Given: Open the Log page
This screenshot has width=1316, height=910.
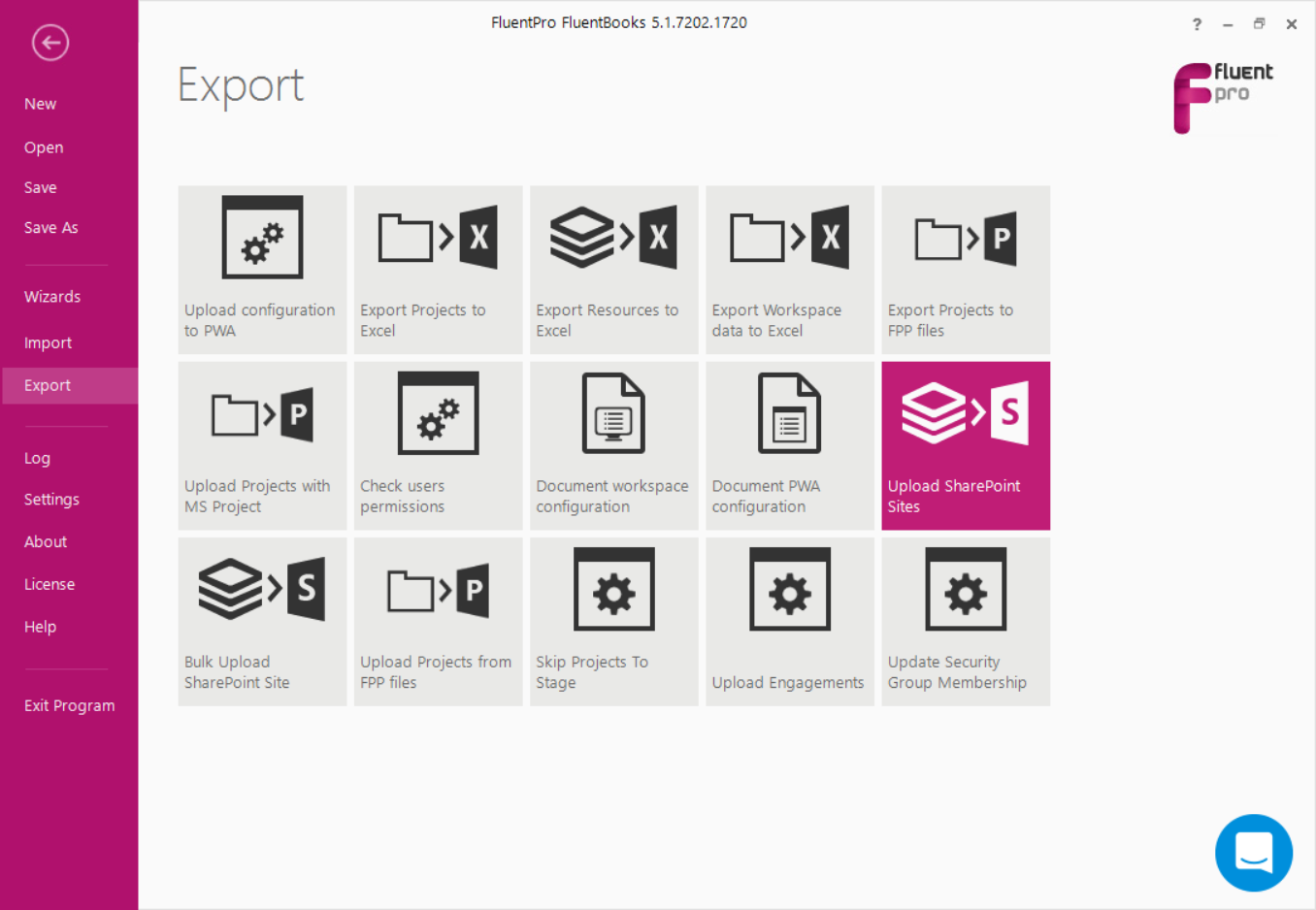Looking at the screenshot, I should pyautogui.click(x=37, y=458).
